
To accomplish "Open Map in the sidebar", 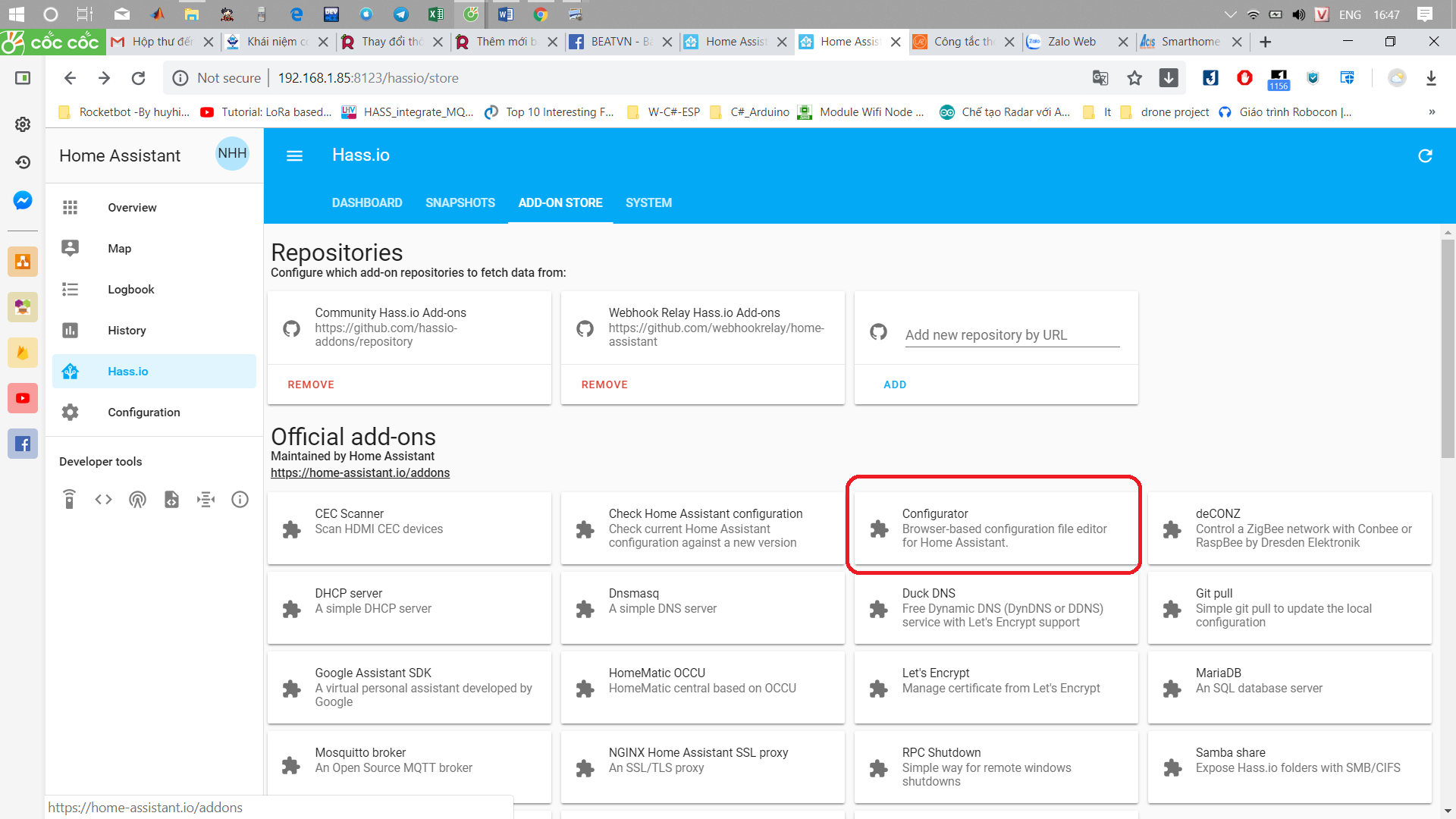I will pyautogui.click(x=154, y=248).
